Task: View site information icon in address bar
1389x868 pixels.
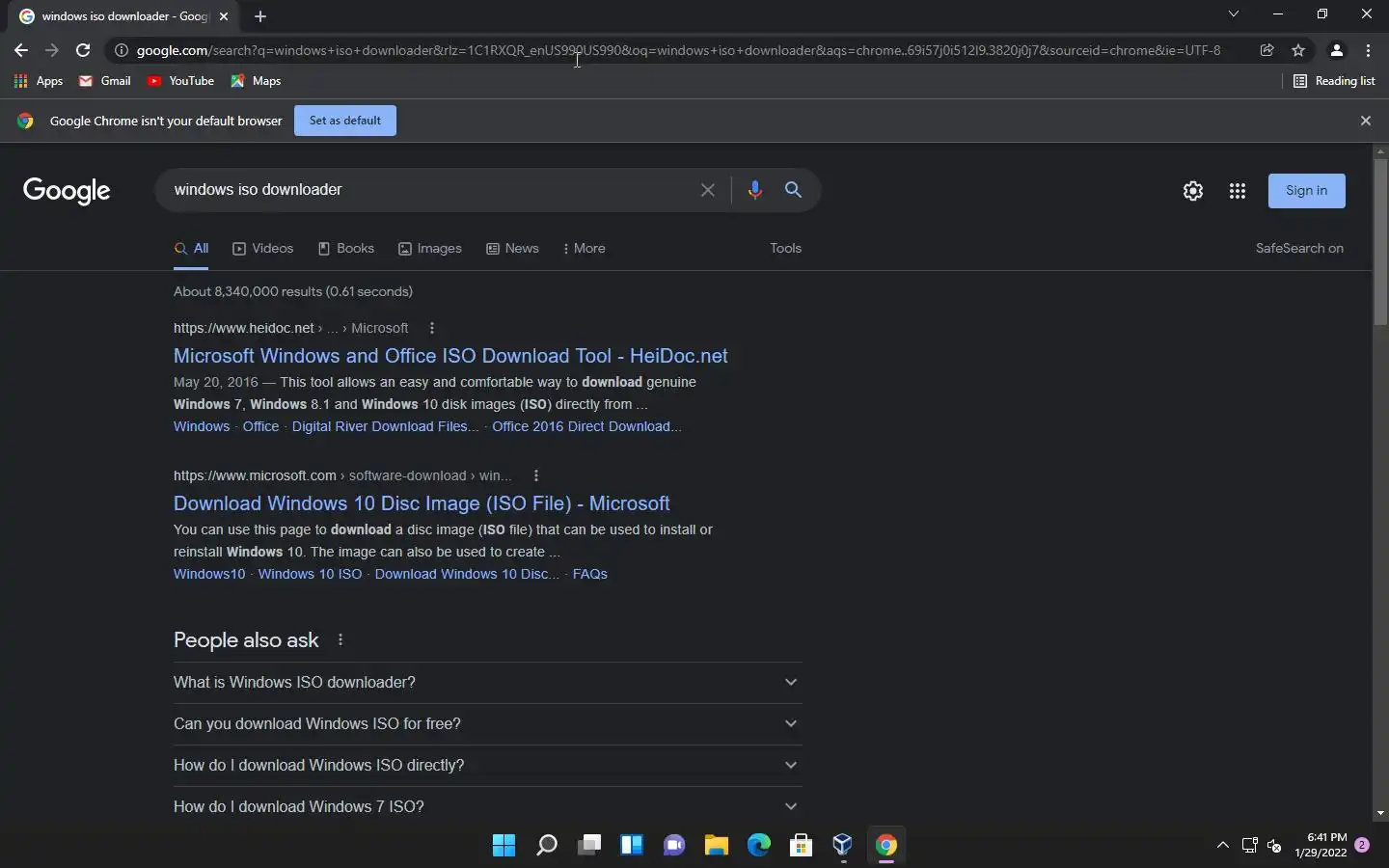Action: tap(122, 50)
